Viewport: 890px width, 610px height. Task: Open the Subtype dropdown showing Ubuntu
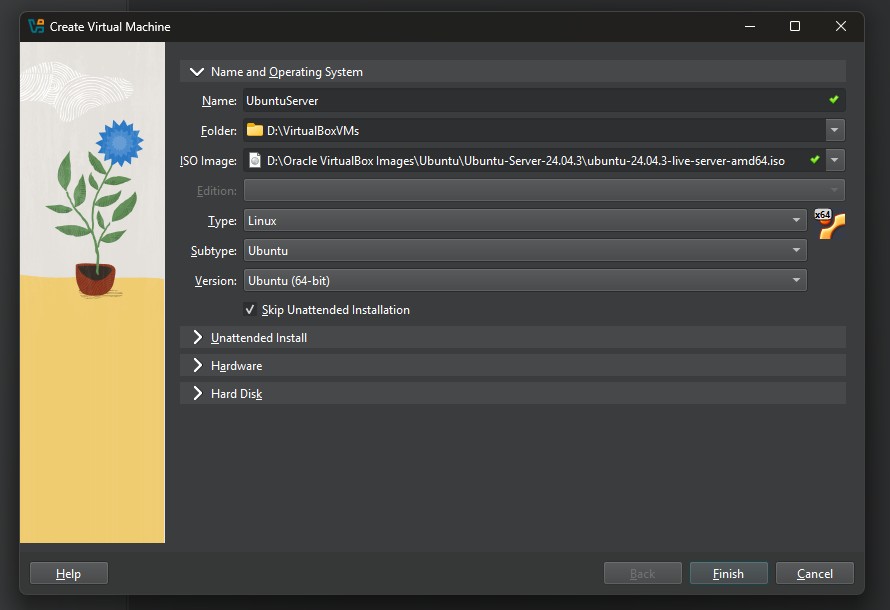525,250
